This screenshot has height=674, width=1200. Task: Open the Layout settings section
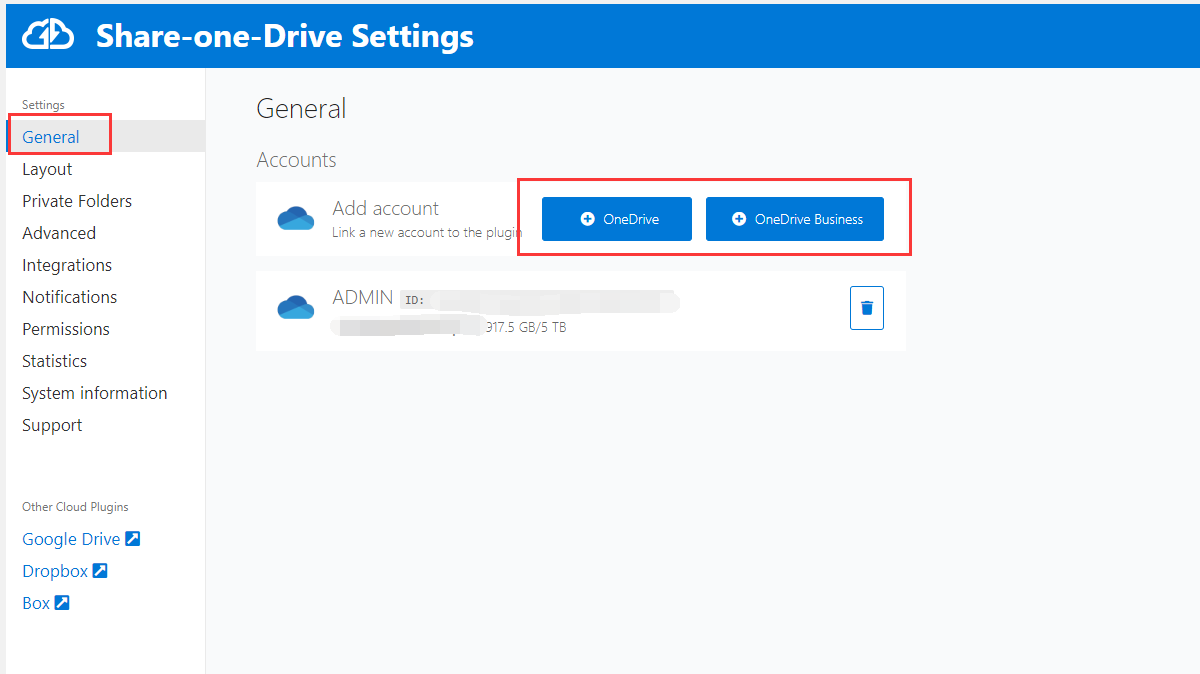pos(47,169)
